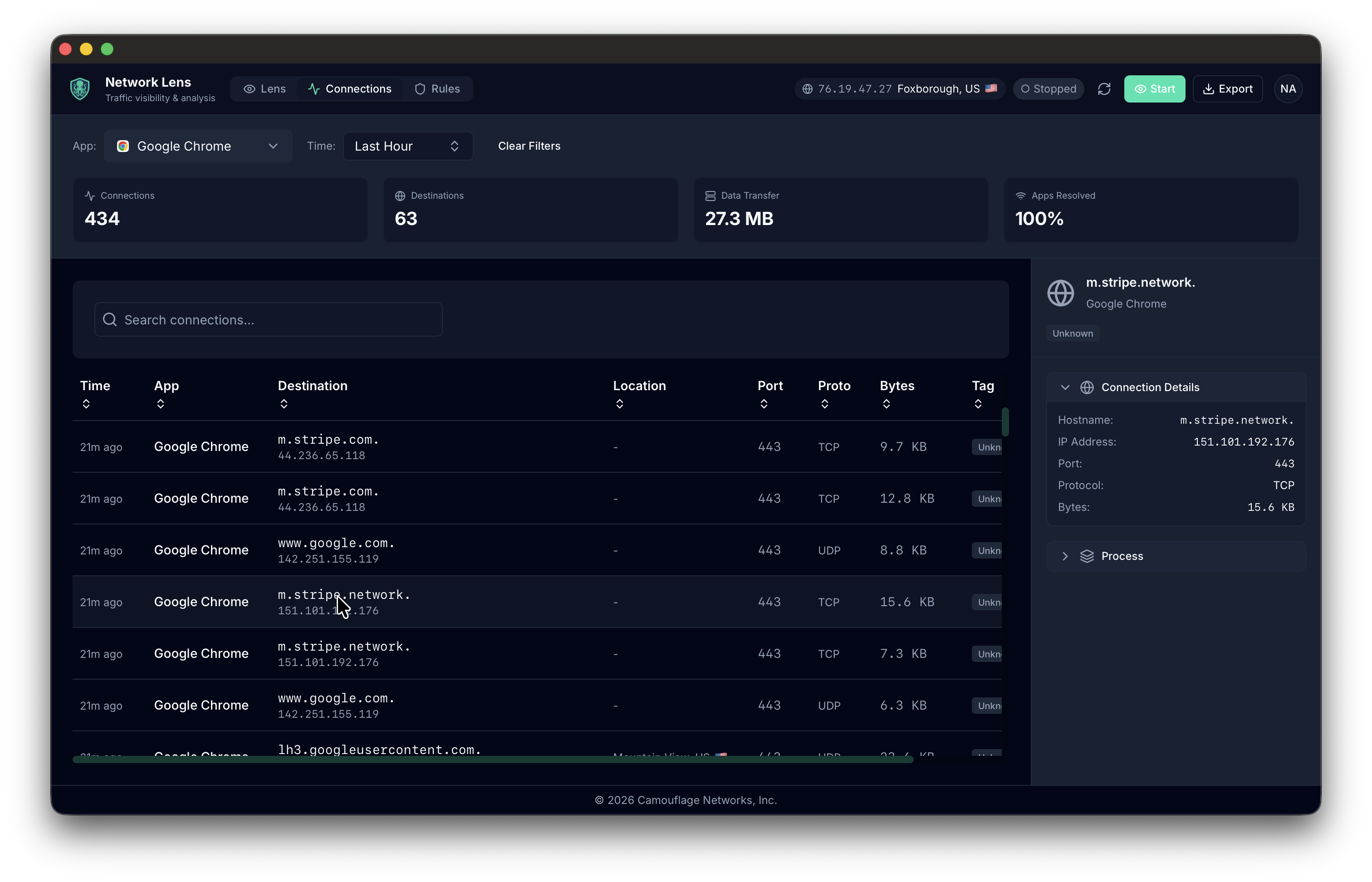Click Clear Filters

(529, 146)
